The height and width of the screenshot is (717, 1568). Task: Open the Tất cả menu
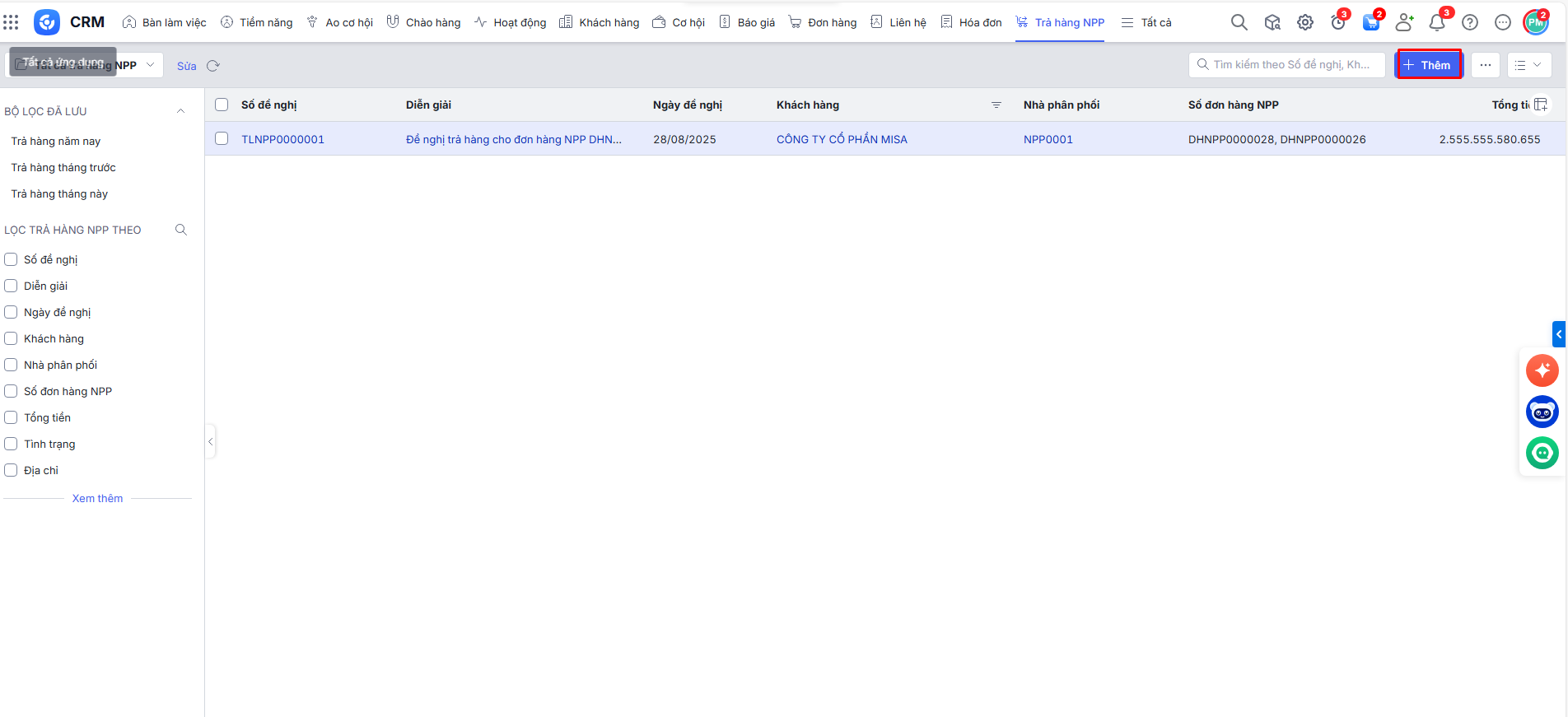[1146, 22]
